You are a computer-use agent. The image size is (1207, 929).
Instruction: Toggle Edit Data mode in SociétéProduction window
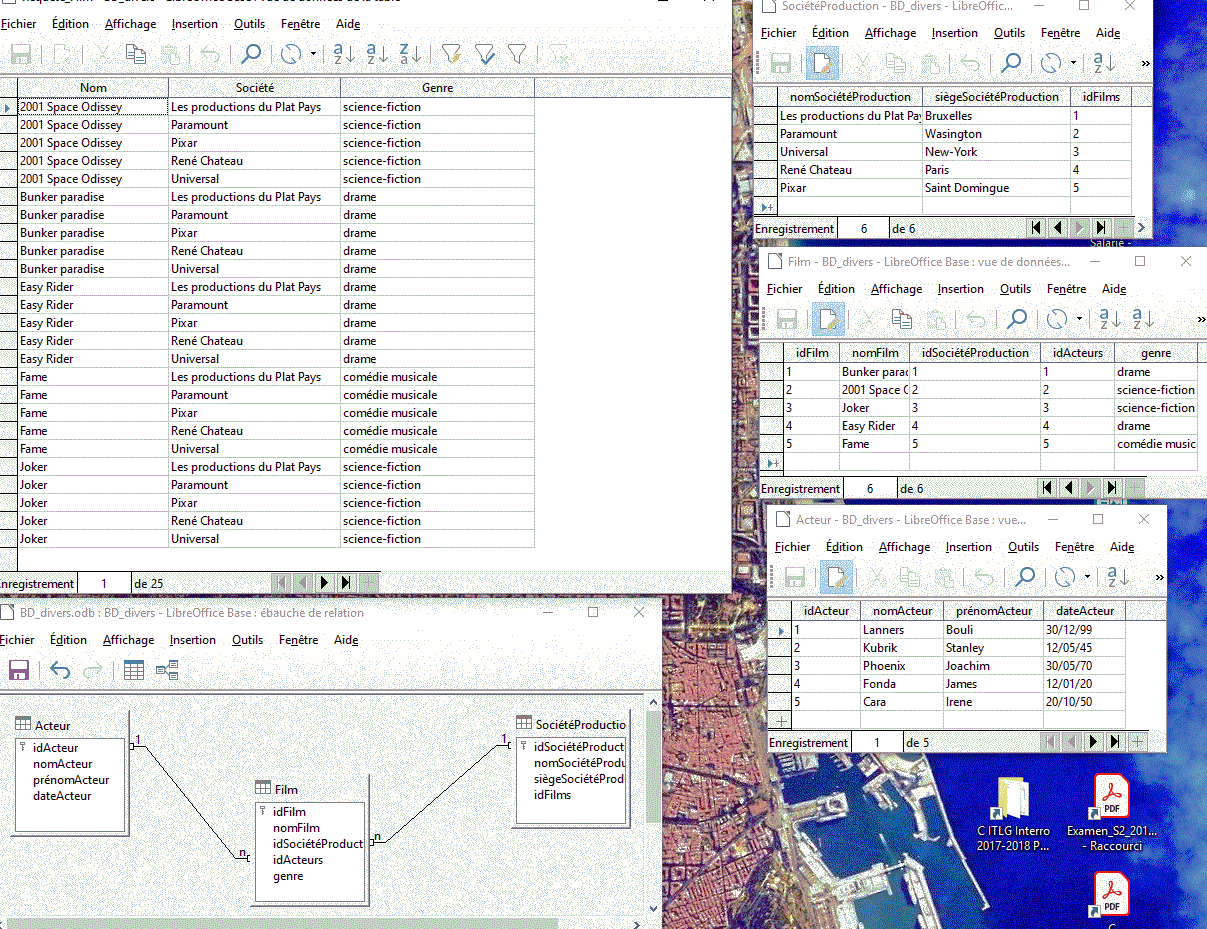pos(821,64)
